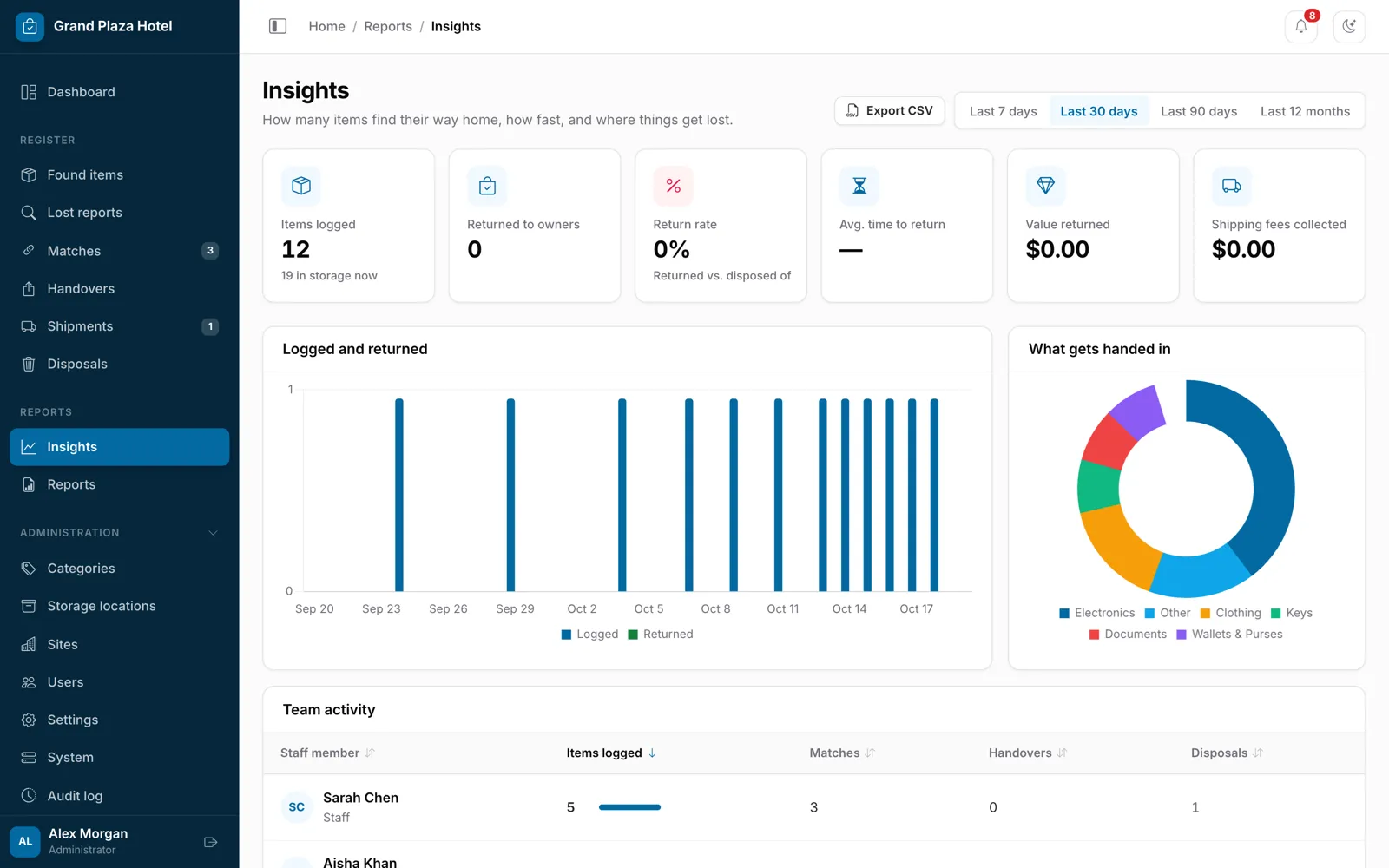Image resolution: width=1389 pixels, height=868 pixels.
Task: Switch to dark mode moon icon
Action: 1349,26
